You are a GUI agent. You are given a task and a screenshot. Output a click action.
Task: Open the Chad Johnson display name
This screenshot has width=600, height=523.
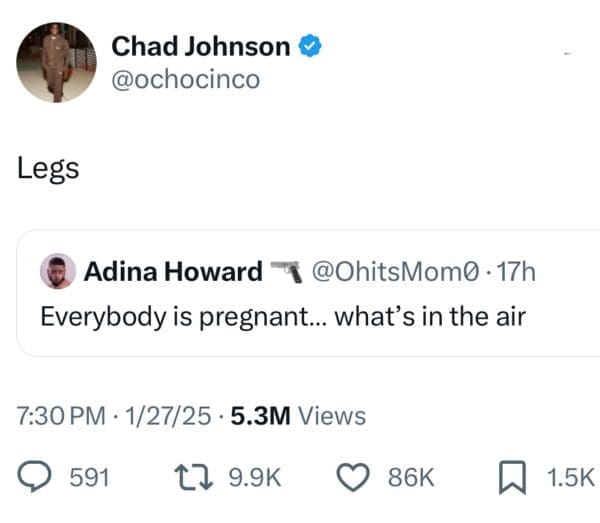pyautogui.click(x=200, y=46)
